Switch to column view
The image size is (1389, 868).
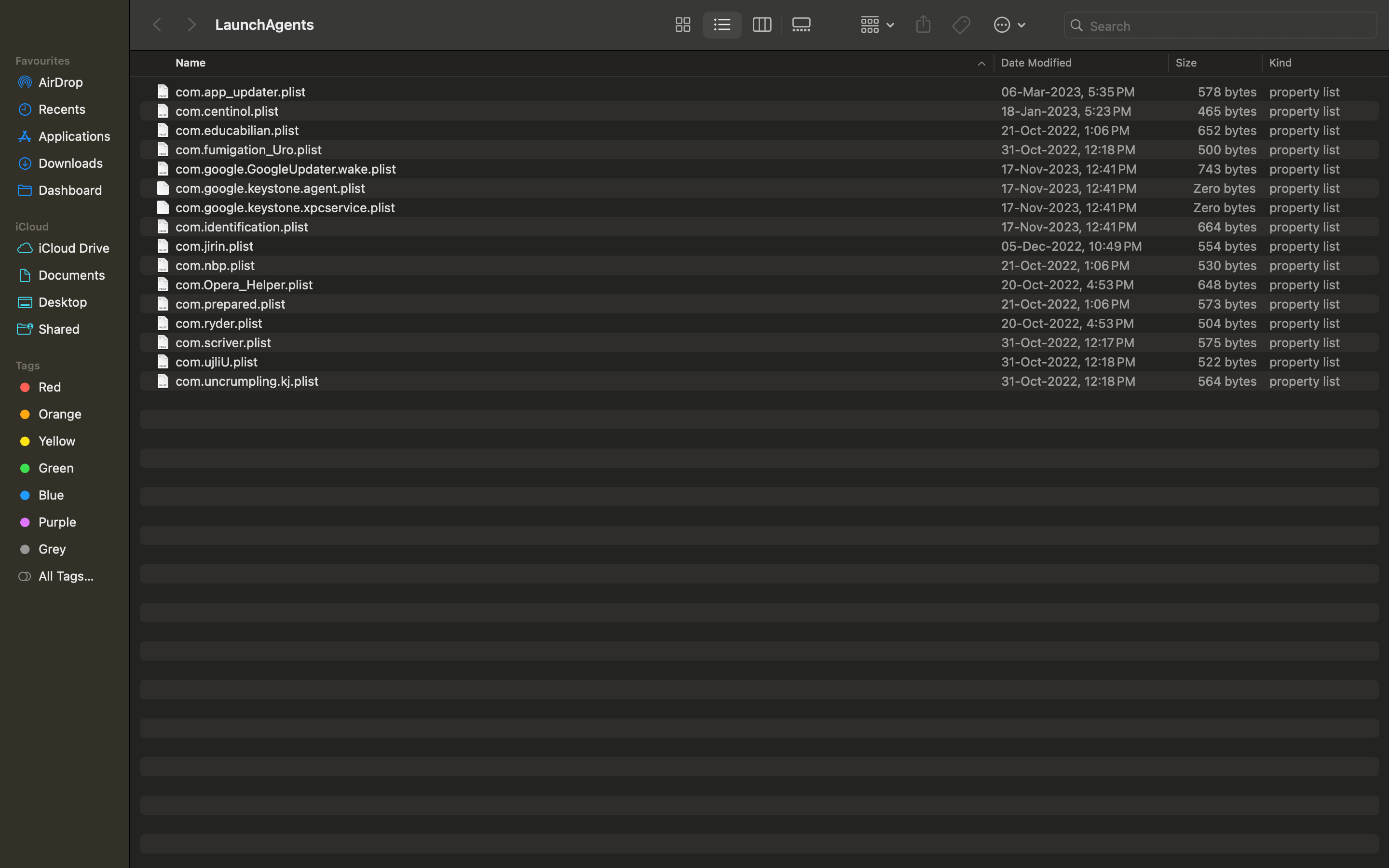(762, 25)
